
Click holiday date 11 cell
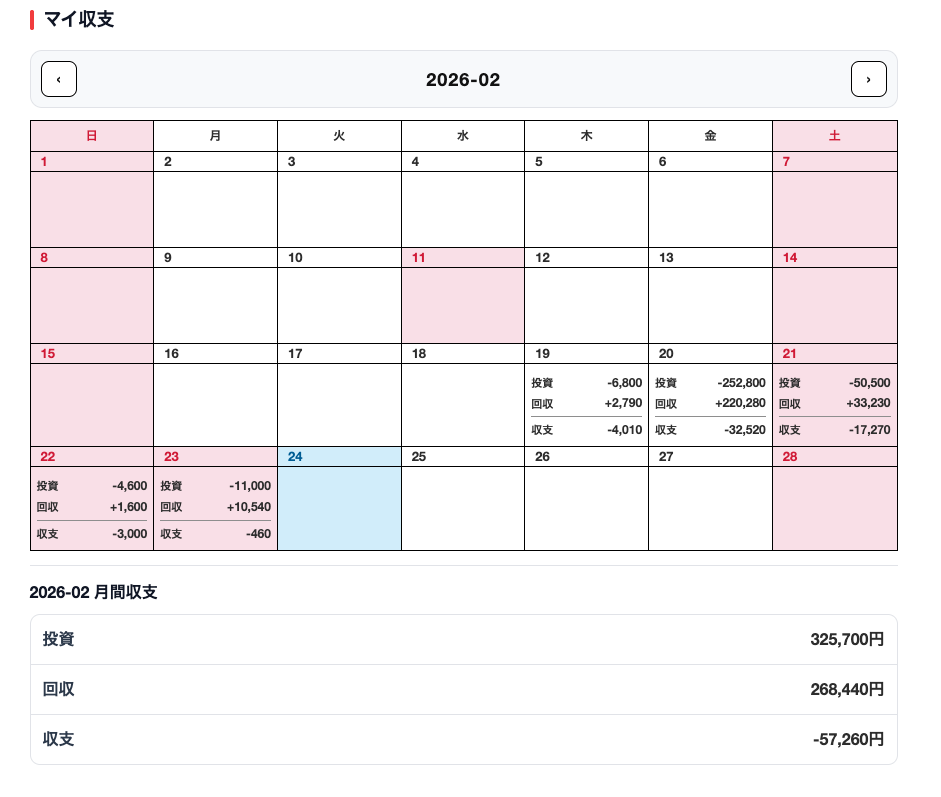[462, 296]
